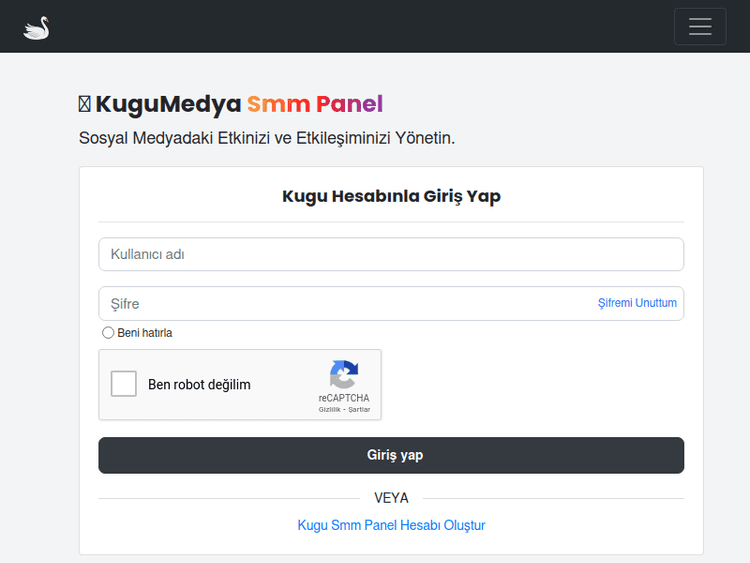Viewport: 750px width, 563px height.
Task: Click the swan logo in navbar
Action: [36, 28]
